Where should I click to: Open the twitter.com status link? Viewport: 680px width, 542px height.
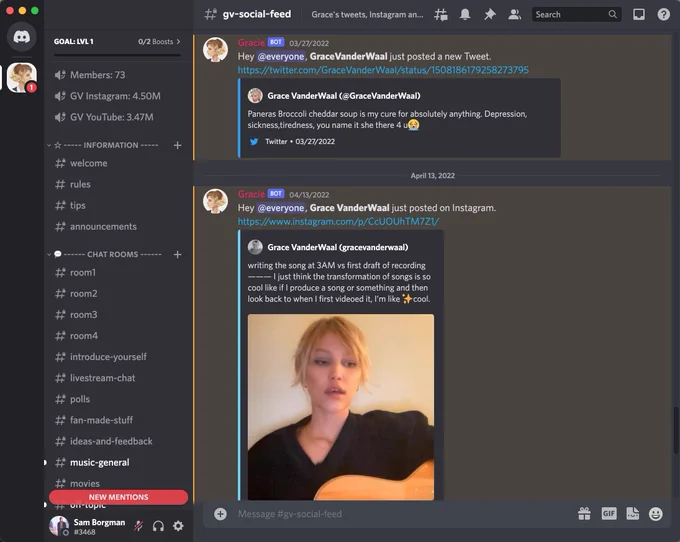tap(383, 70)
